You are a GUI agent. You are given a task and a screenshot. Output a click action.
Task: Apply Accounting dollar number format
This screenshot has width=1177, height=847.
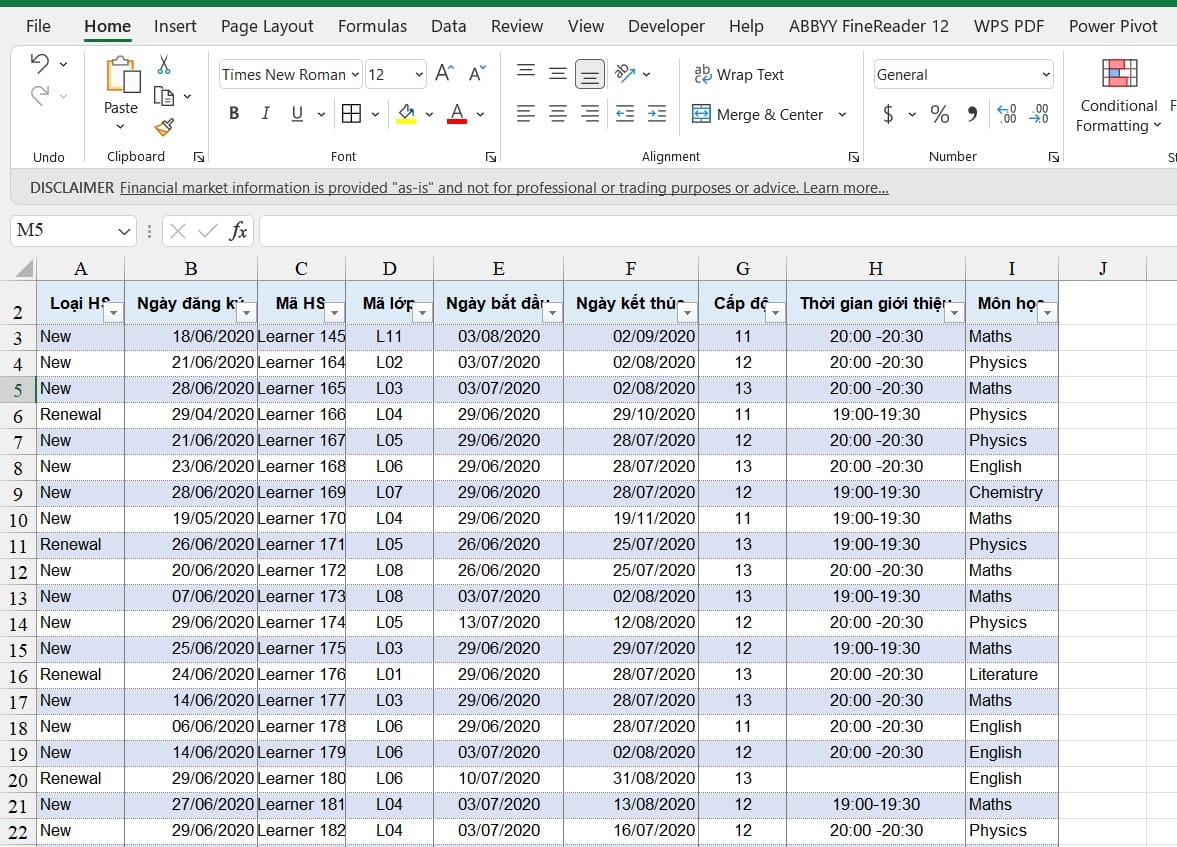tap(888, 114)
